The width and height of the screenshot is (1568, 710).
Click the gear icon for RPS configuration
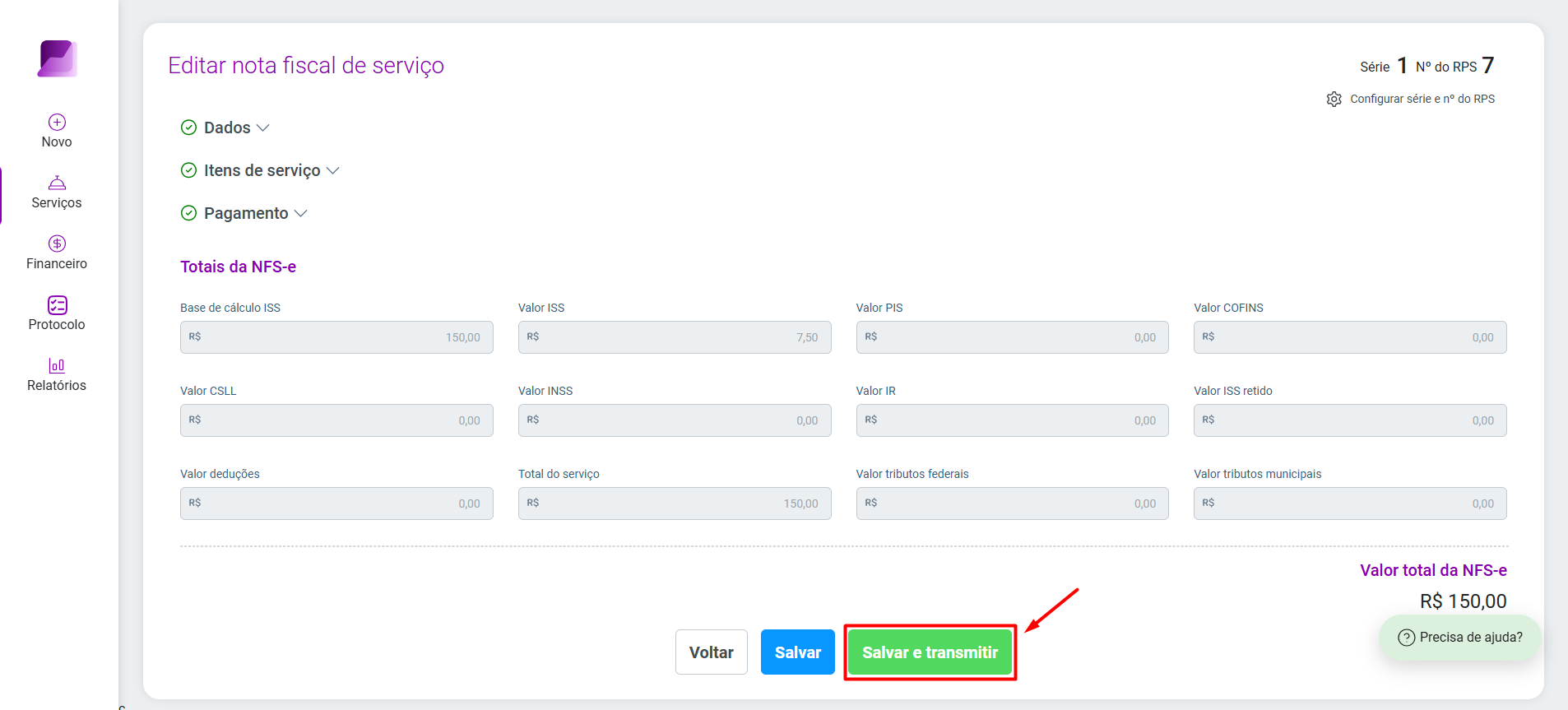coord(1334,99)
